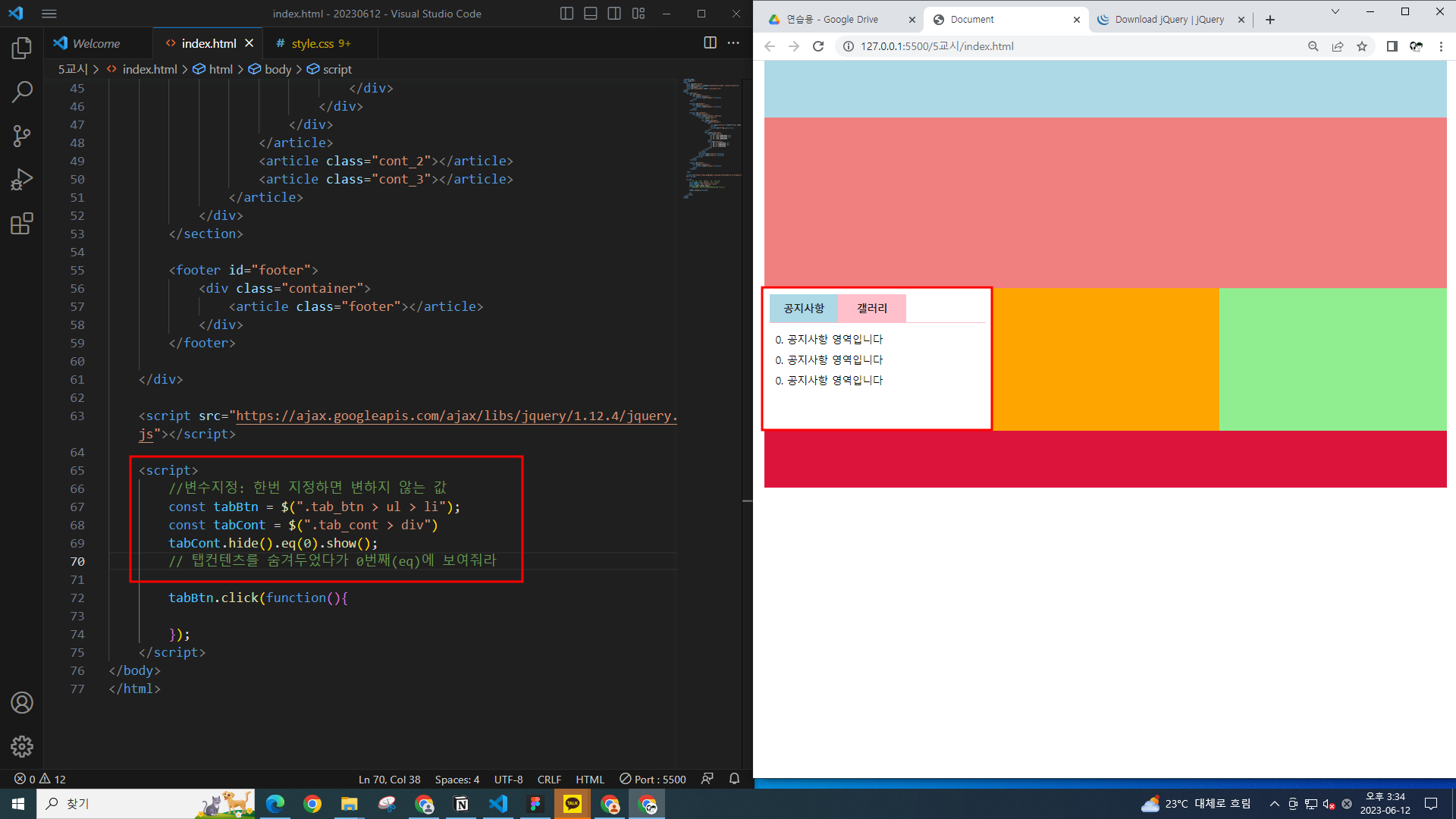The width and height of the screenshot is (1456, 819).
Task: Select the 공지사항 tab on the webpage
Action: [804, 308]
